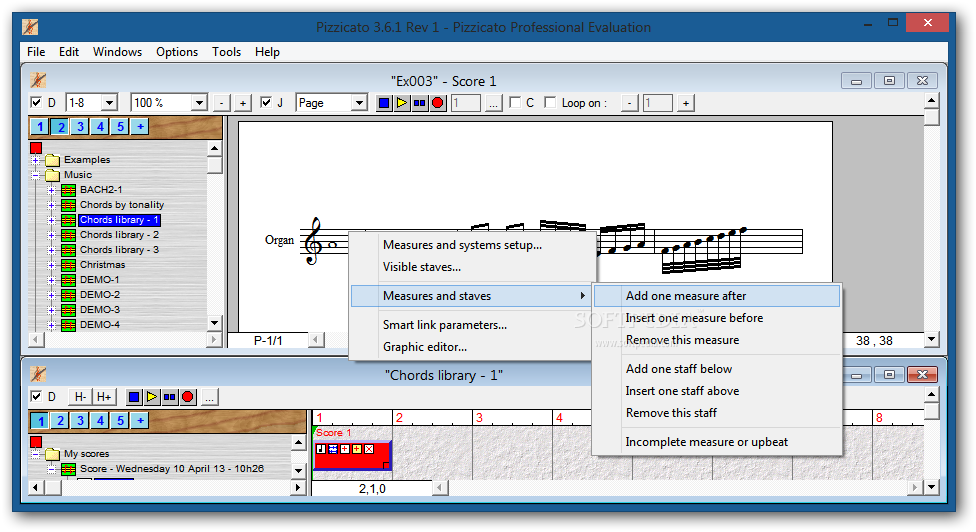Increase the loop count with the plus button
Viewport: 976px width, 532px height.
(685, 103)
